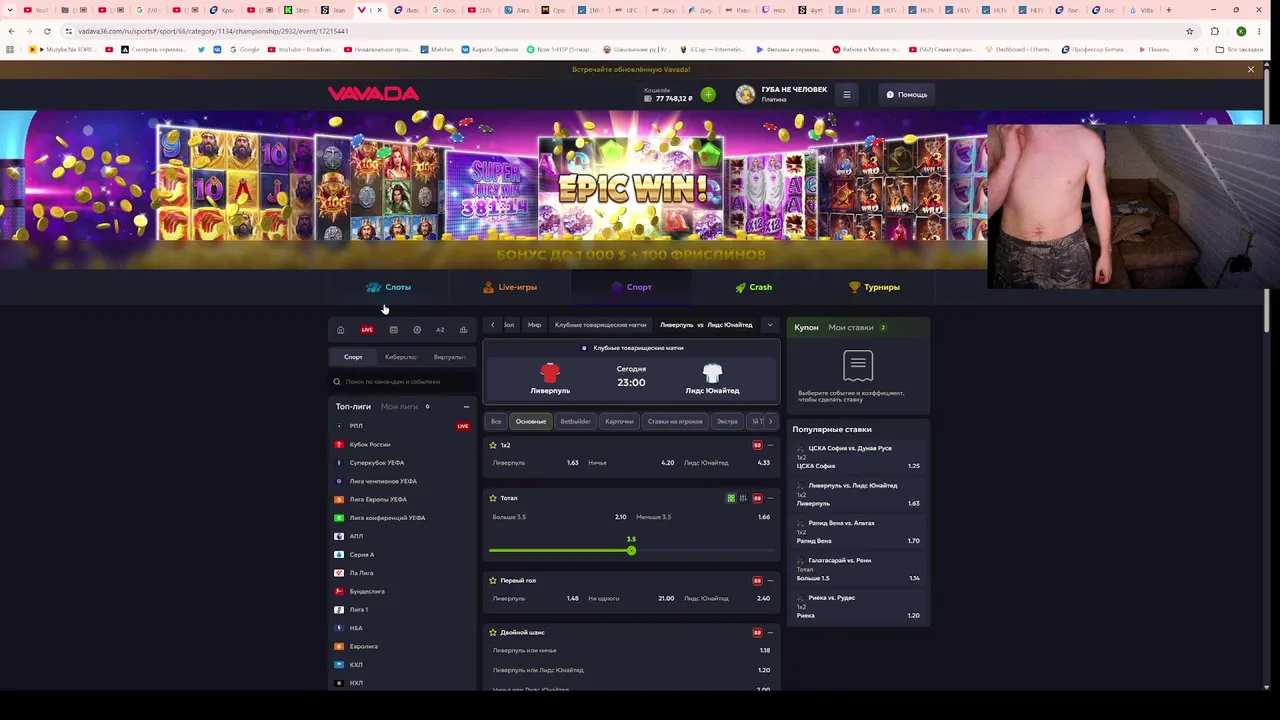Open the browser extensions icon
Screen dimensions: 1280x720
(1214, 31)
